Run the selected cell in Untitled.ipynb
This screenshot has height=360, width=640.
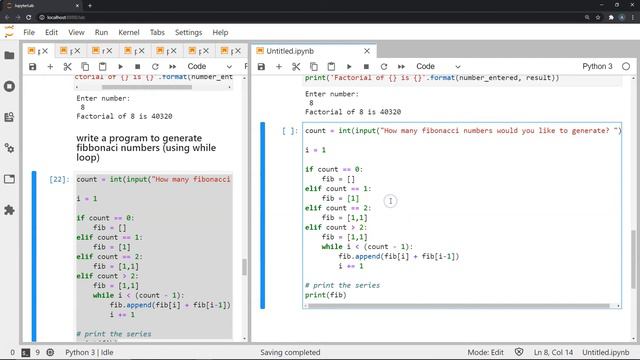(349, 67)
